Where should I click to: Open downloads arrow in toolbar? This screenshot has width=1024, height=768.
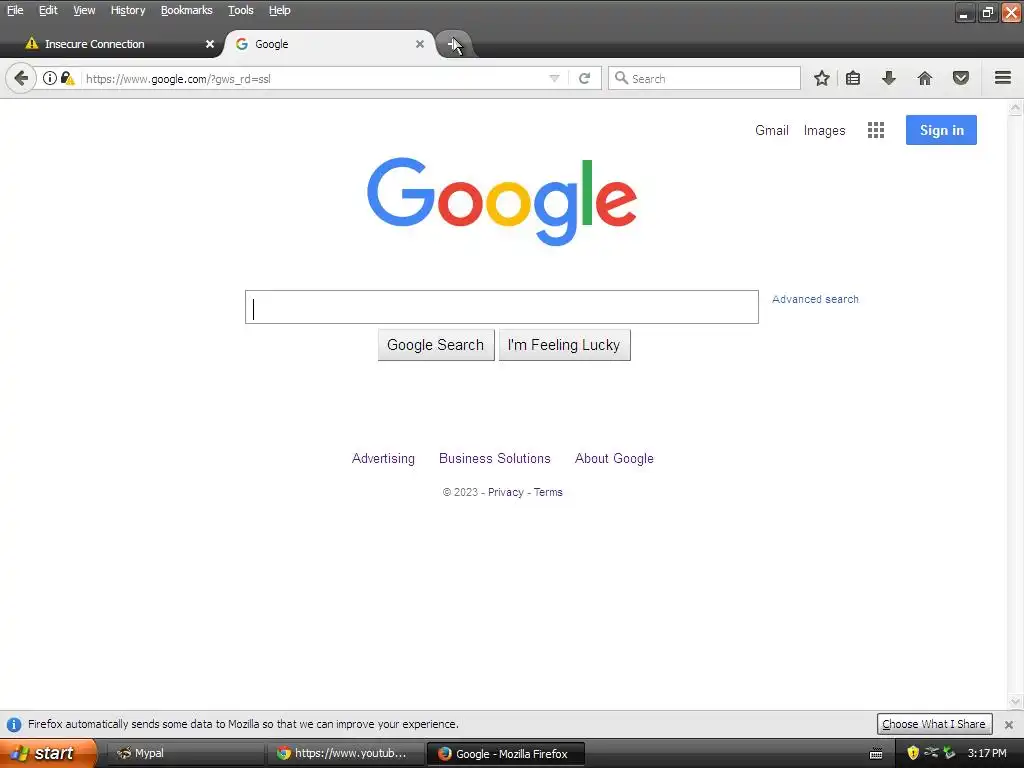889,78
